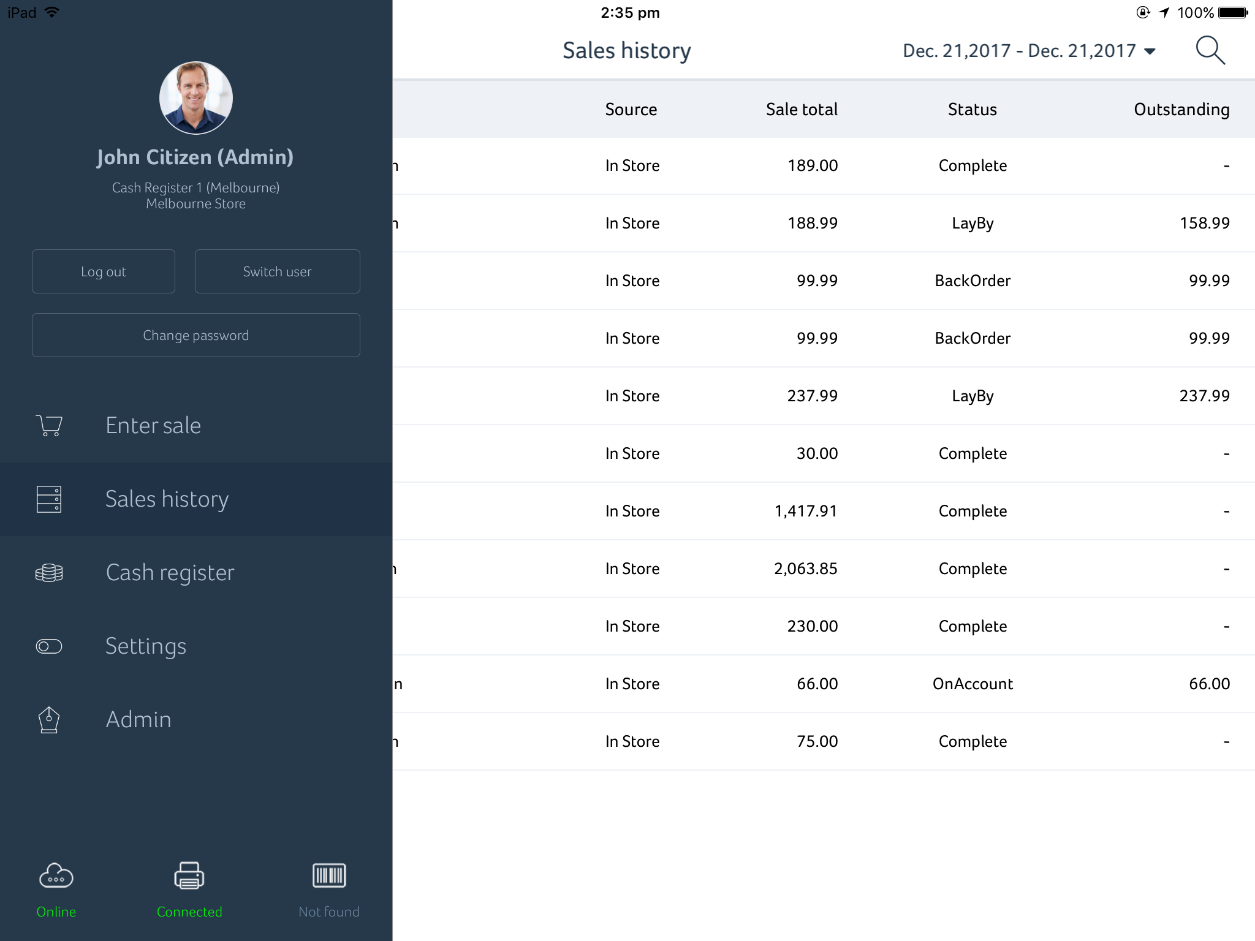Tap the Connected printer status icon
The image size is (1255, 941).
click(189, 876)
